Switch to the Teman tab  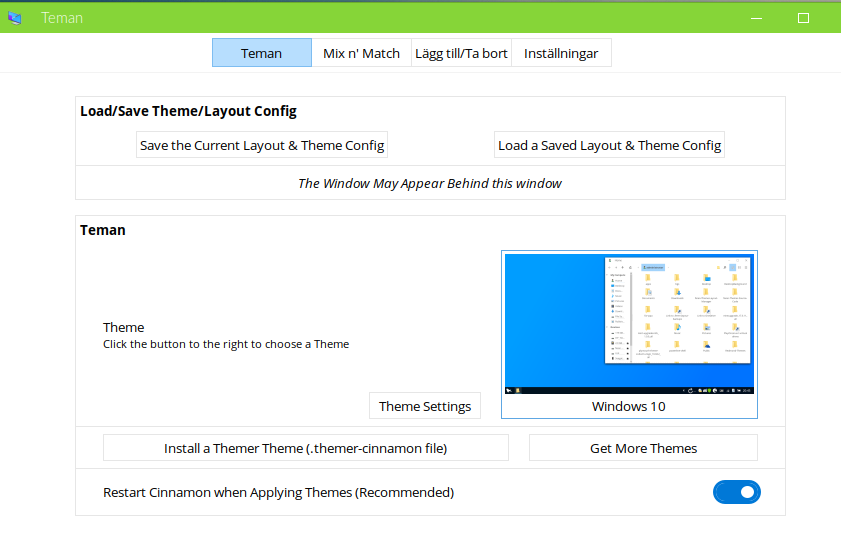[261, 53]
